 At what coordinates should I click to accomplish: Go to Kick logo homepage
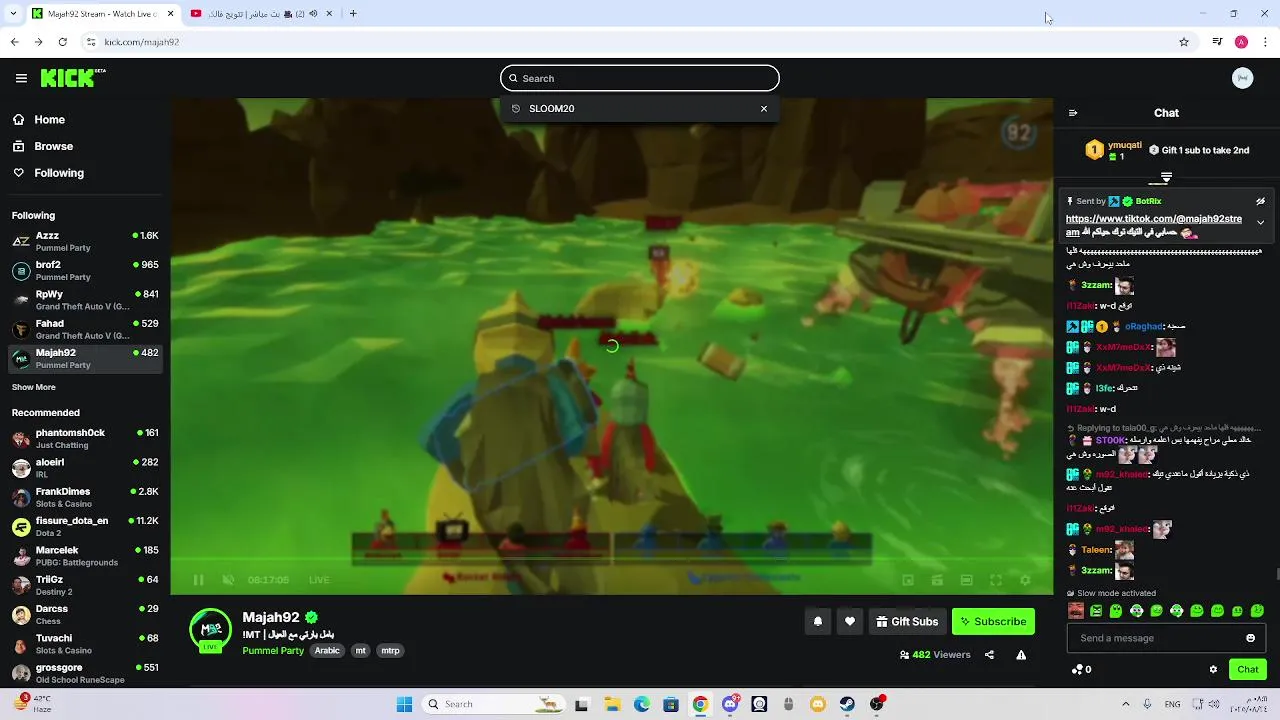[x=72, y=78]
